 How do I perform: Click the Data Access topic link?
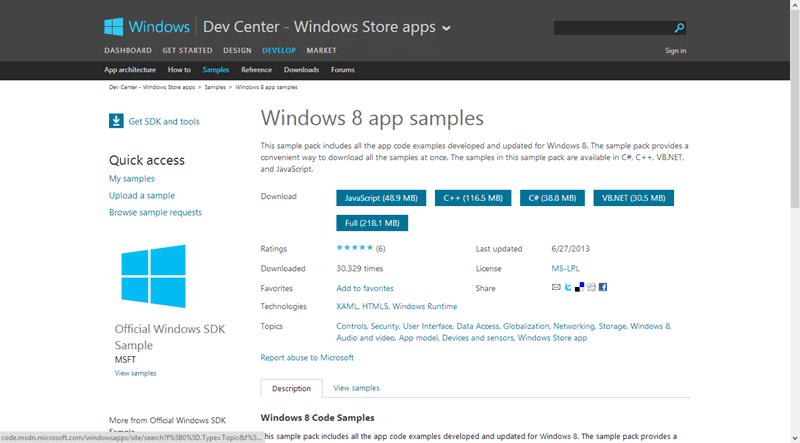tap(478, 326)
